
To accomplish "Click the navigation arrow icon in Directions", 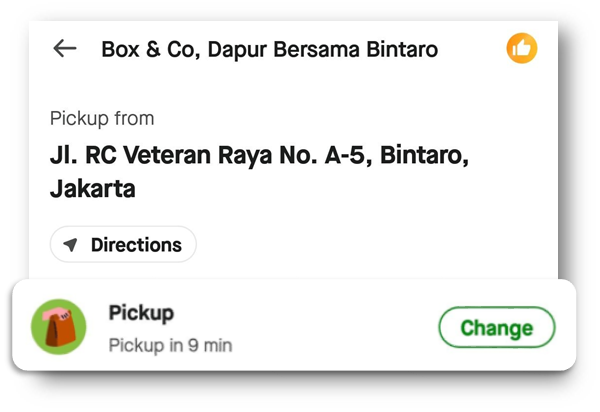I will [71, 245].
